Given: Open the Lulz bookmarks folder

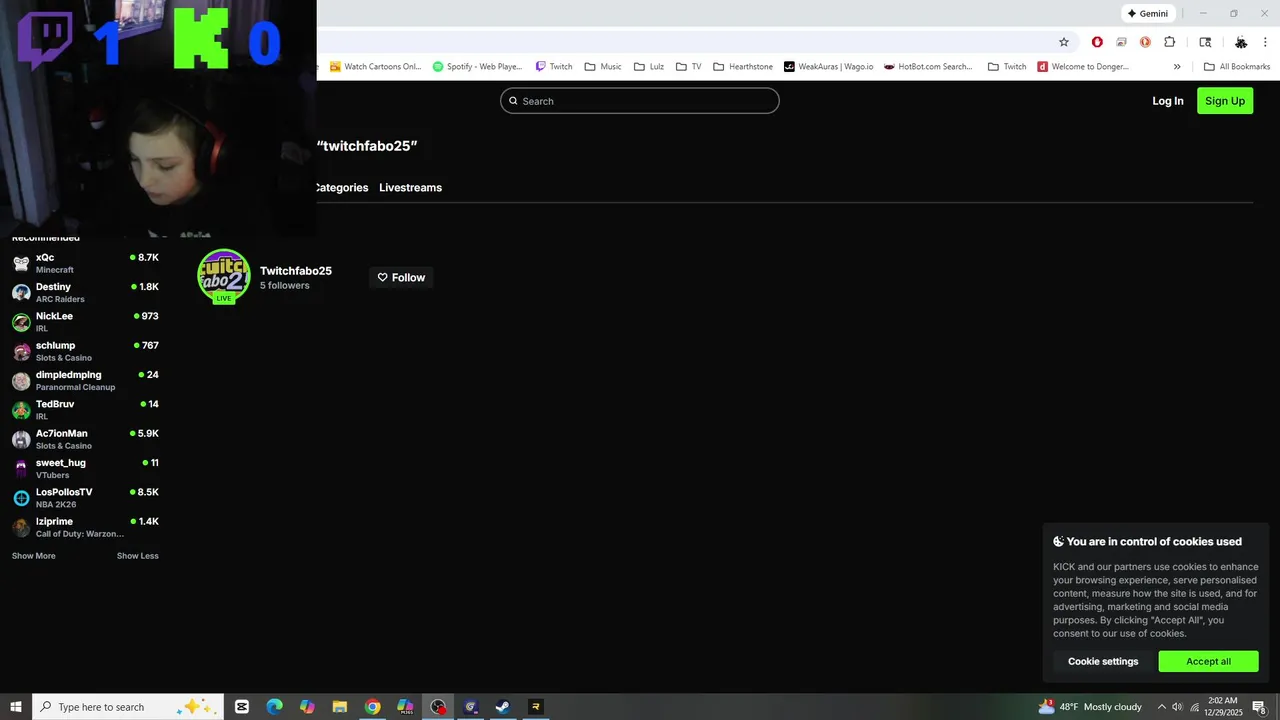Looking at the screenshot, I should (649, 67).
